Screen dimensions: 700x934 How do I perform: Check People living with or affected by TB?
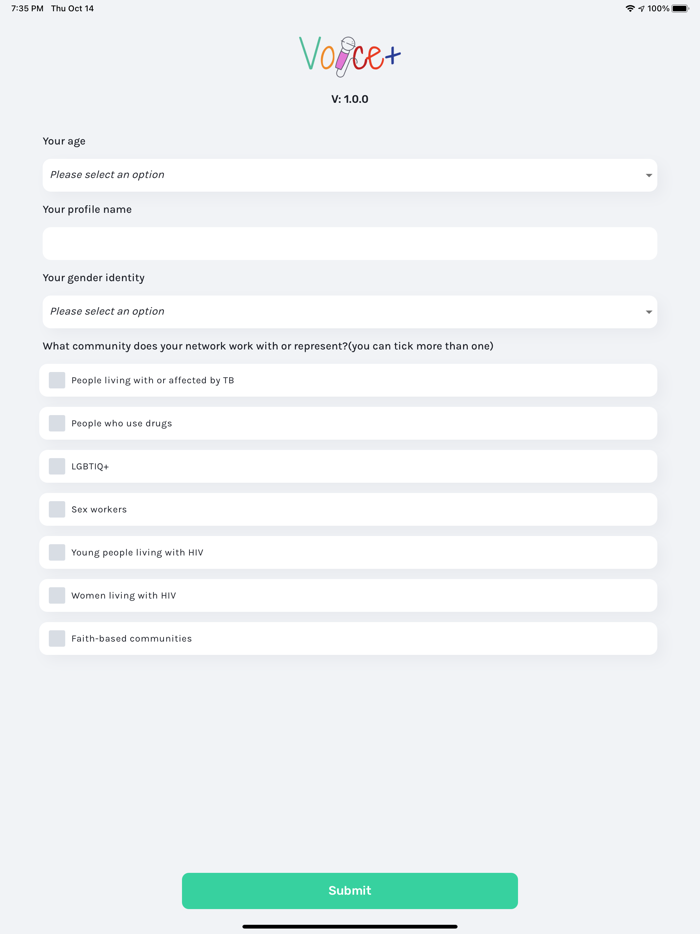57,380
